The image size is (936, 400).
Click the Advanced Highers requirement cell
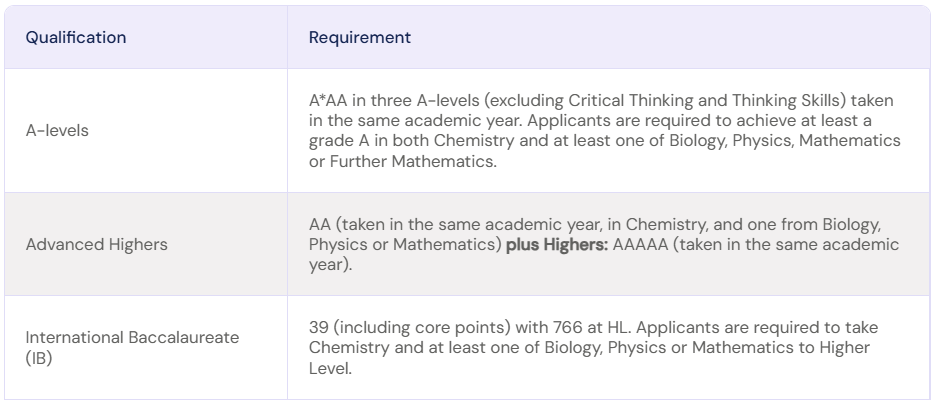(x=608, y=244)
